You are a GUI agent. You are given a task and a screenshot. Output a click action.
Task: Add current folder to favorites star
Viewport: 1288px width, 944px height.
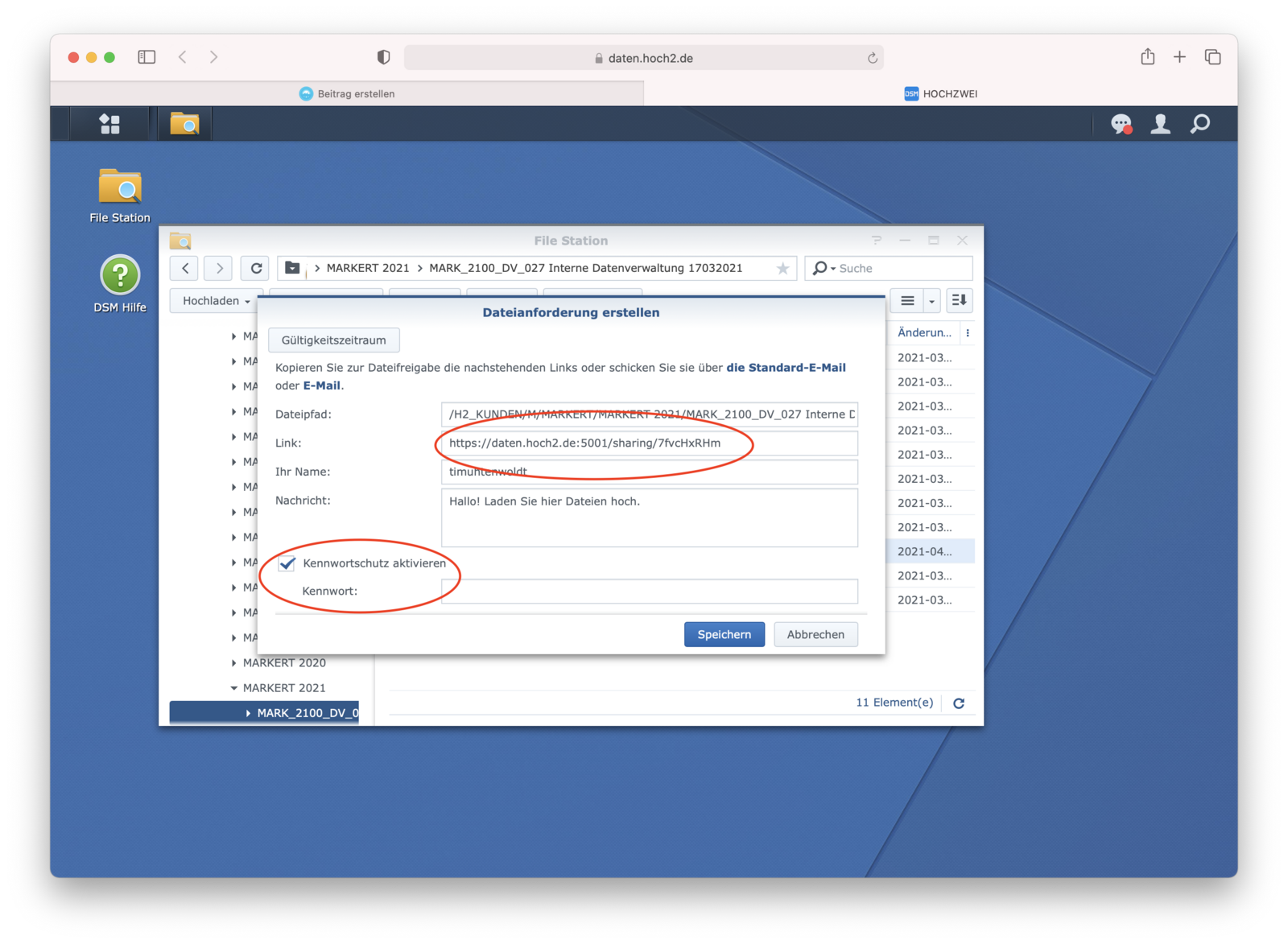[782, 269]
